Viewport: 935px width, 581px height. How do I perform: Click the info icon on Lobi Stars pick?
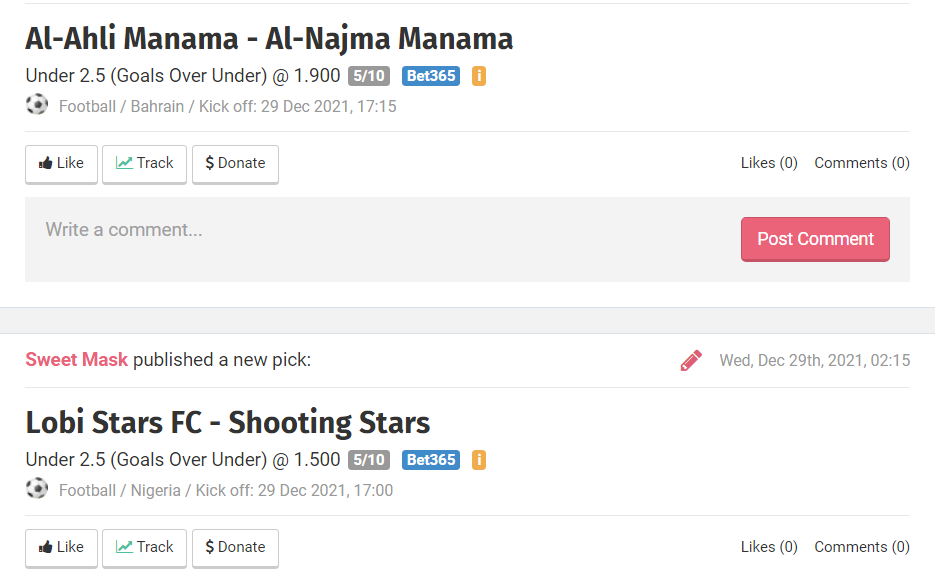[479, 460]
